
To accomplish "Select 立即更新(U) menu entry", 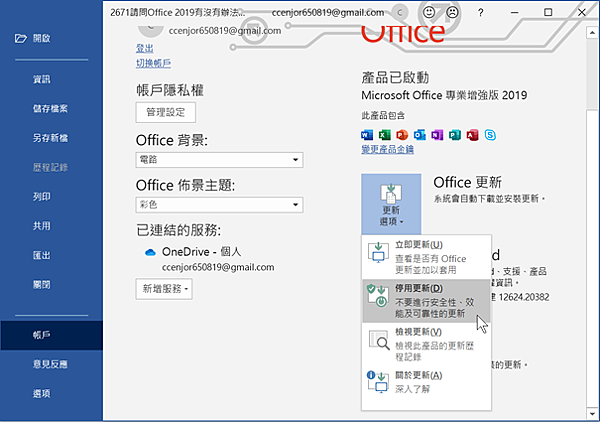I will pos(426,257).
